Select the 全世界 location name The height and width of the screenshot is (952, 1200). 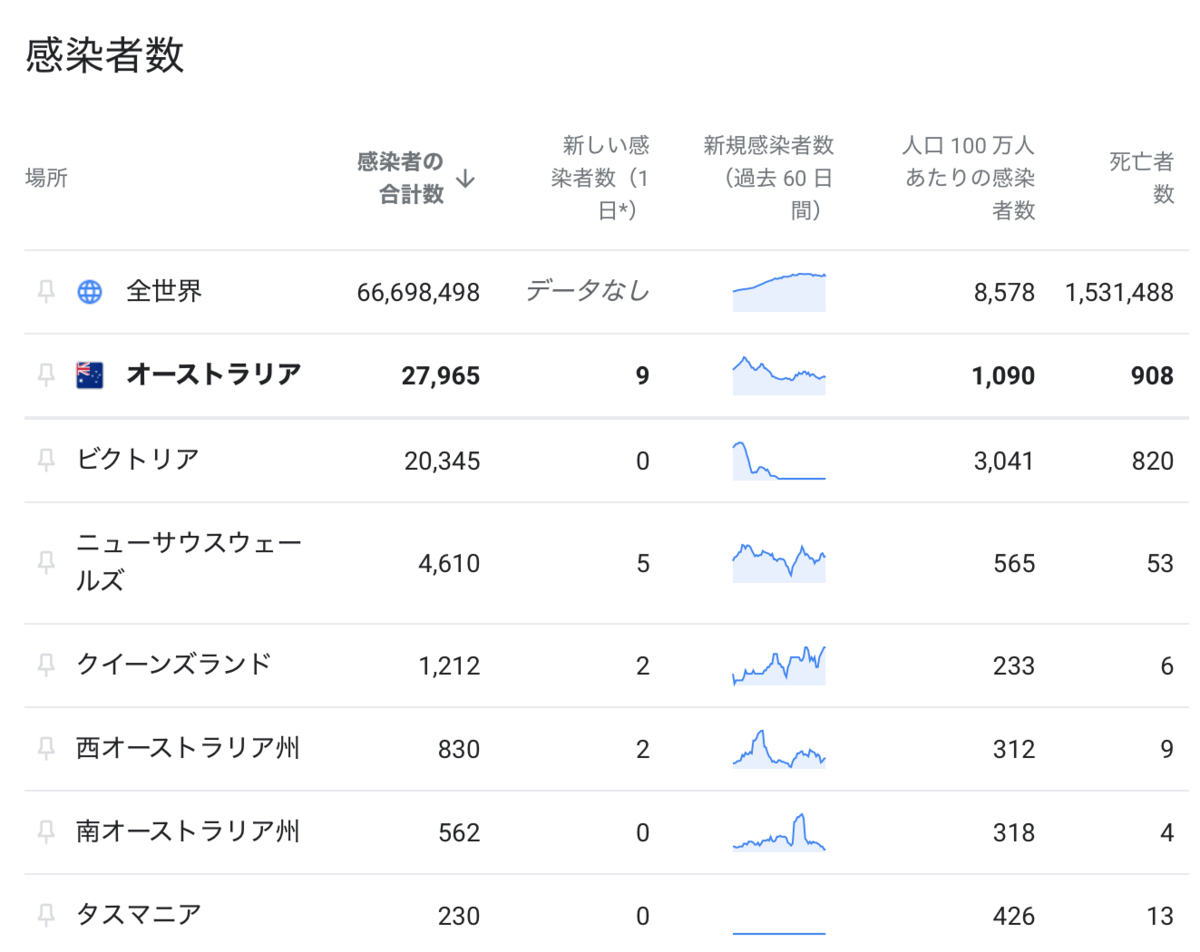[164, 292]
